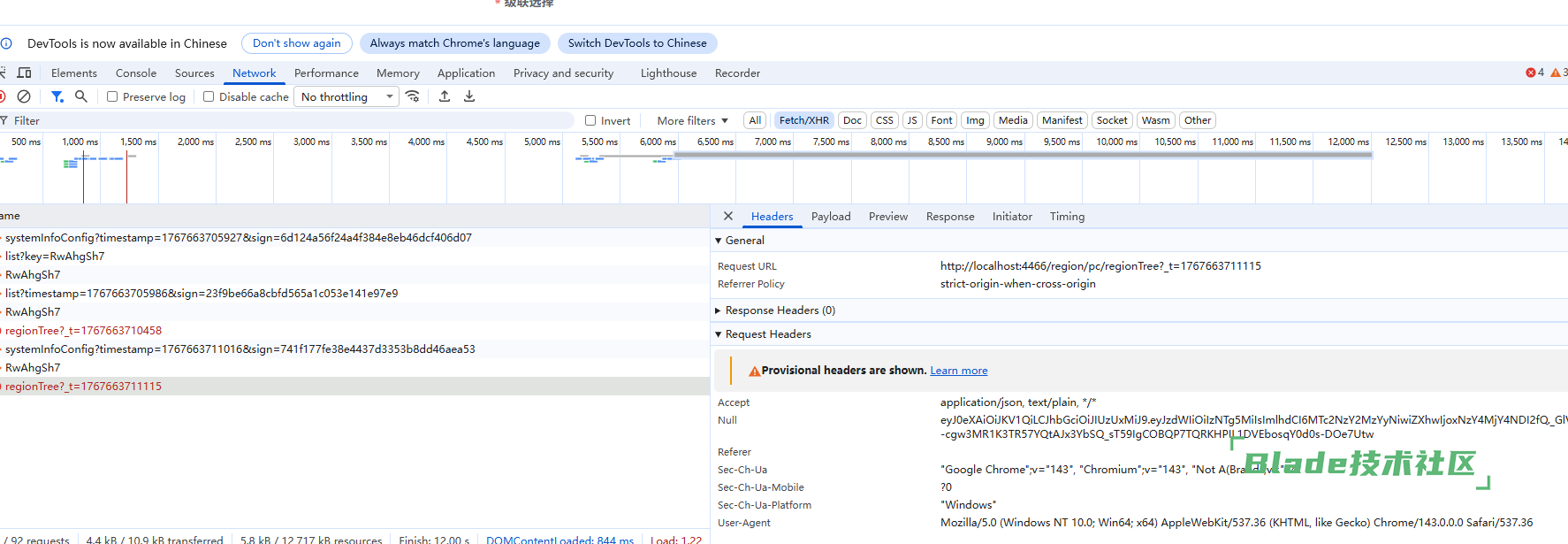
Task: Open the No throttling dropdown
Action: point(347,96)
